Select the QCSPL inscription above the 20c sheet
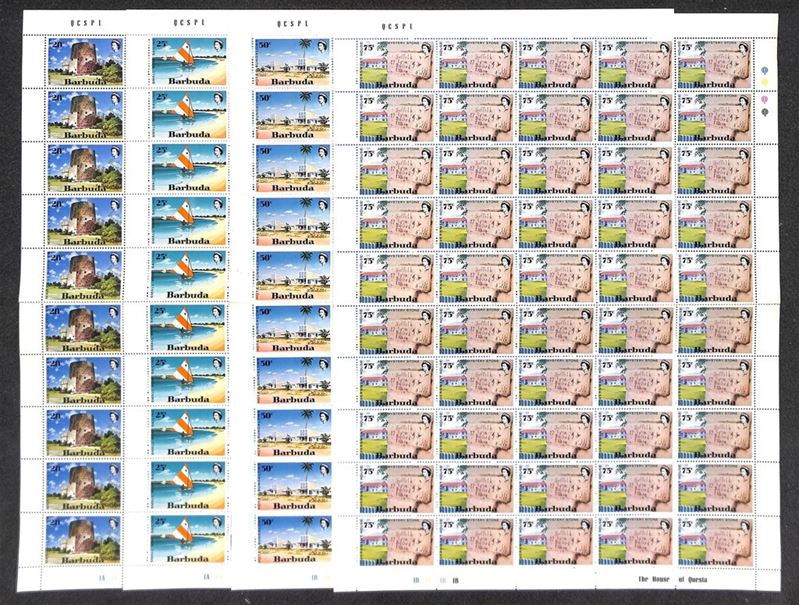Viewport: 799px width, 605px height. pos(86,23)
